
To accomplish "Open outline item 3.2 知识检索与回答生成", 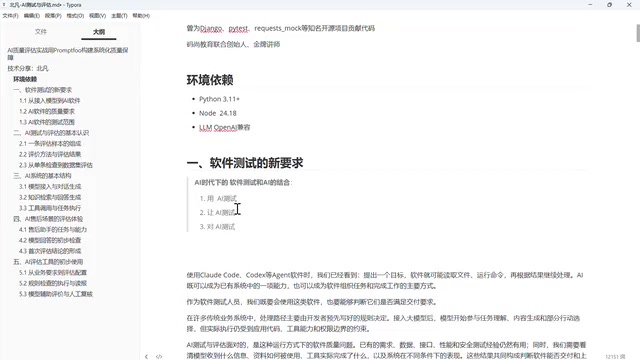I will click(50, 197).
